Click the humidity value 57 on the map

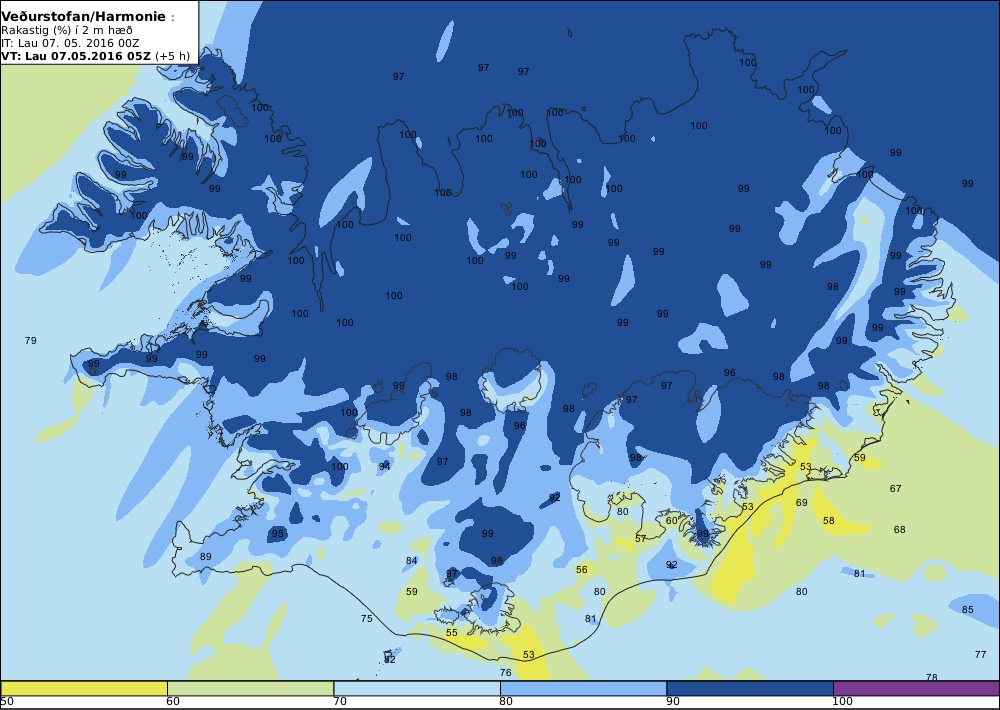pyautogui.click(x=640, y=539)
